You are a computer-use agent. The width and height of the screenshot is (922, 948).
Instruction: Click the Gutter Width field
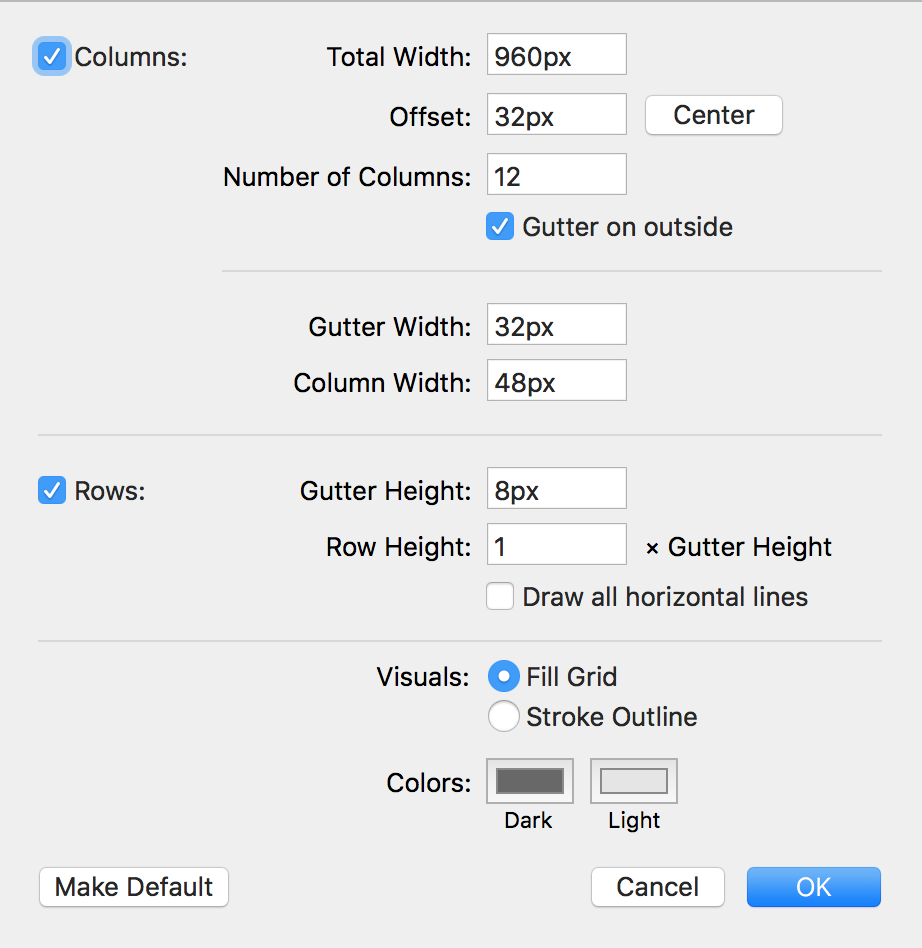tap(556, 325)
